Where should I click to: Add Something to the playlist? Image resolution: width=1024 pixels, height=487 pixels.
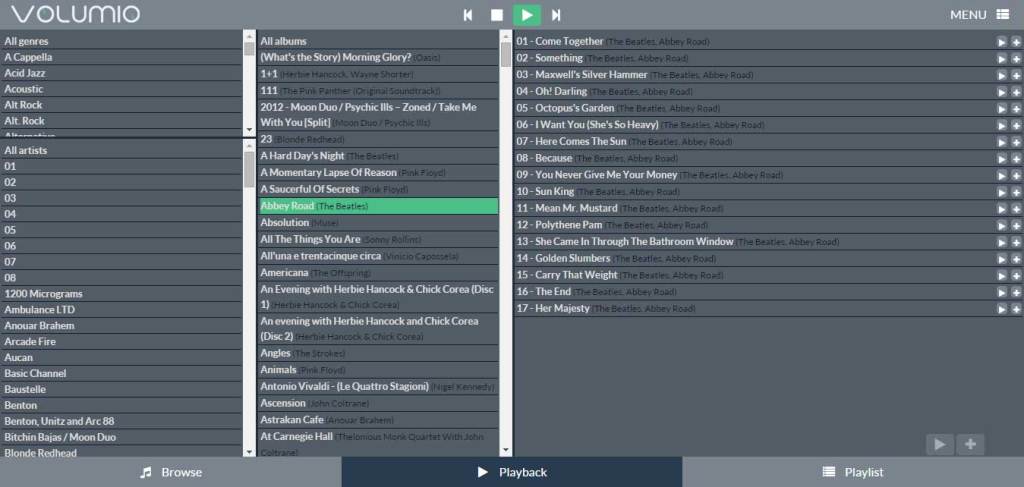tap(1016, 59)
